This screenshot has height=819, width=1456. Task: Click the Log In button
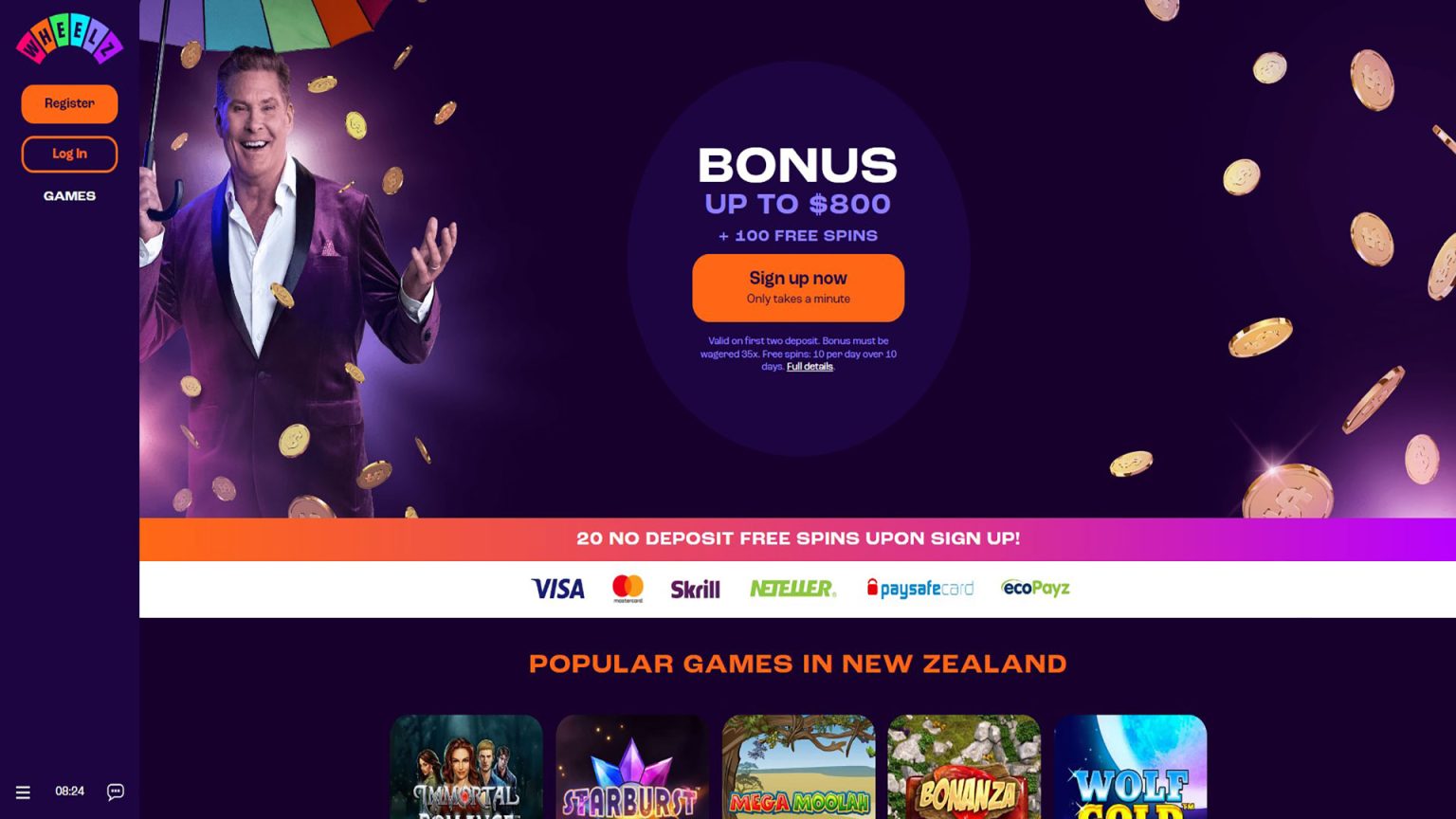(x=69, y=154)
